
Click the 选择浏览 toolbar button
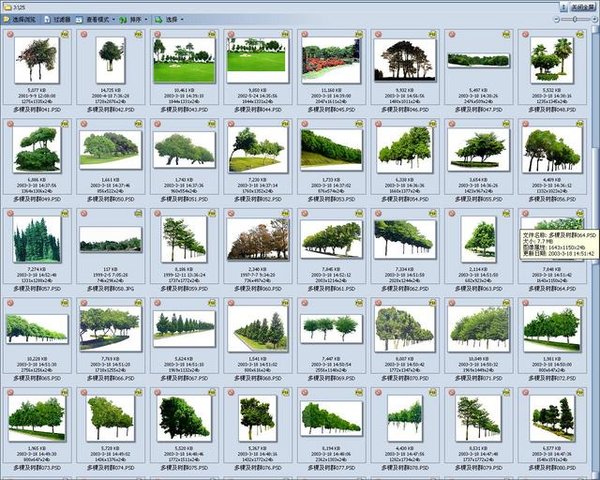[20, 19]
